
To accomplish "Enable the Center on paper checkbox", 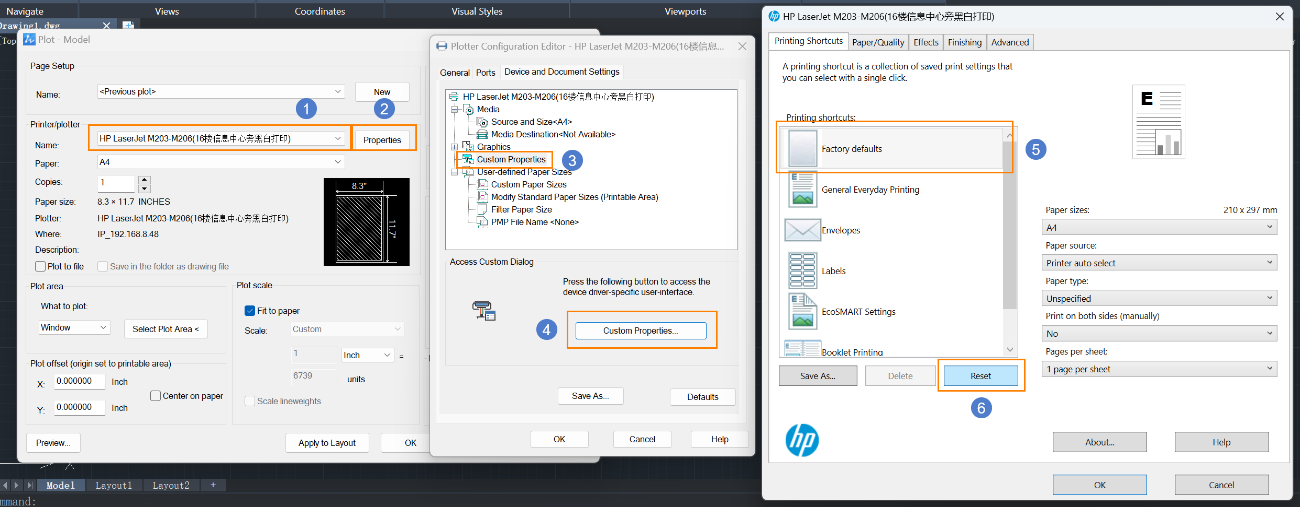I will click(155, 396).
